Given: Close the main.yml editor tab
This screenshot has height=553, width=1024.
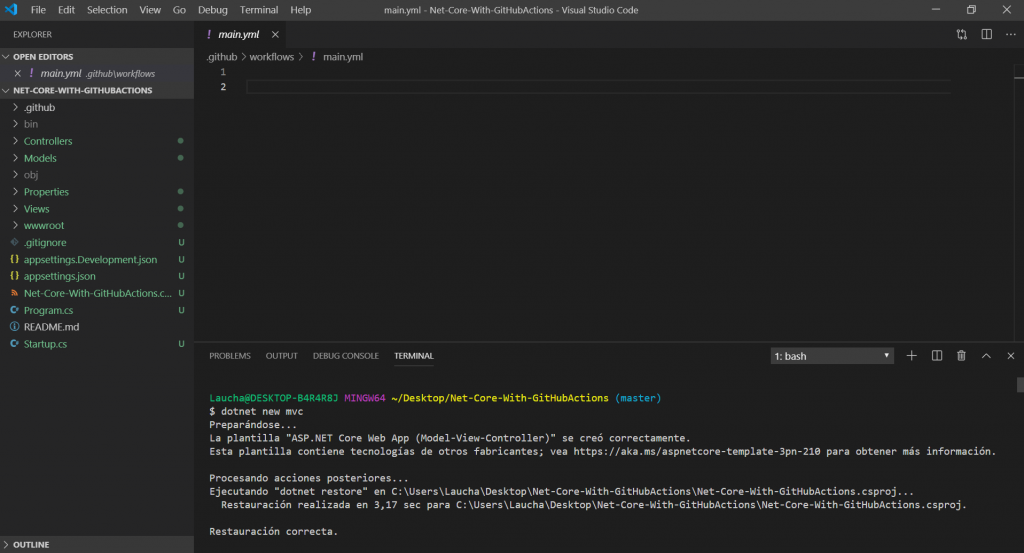Looking at the screenshot, I should (275, 35).
